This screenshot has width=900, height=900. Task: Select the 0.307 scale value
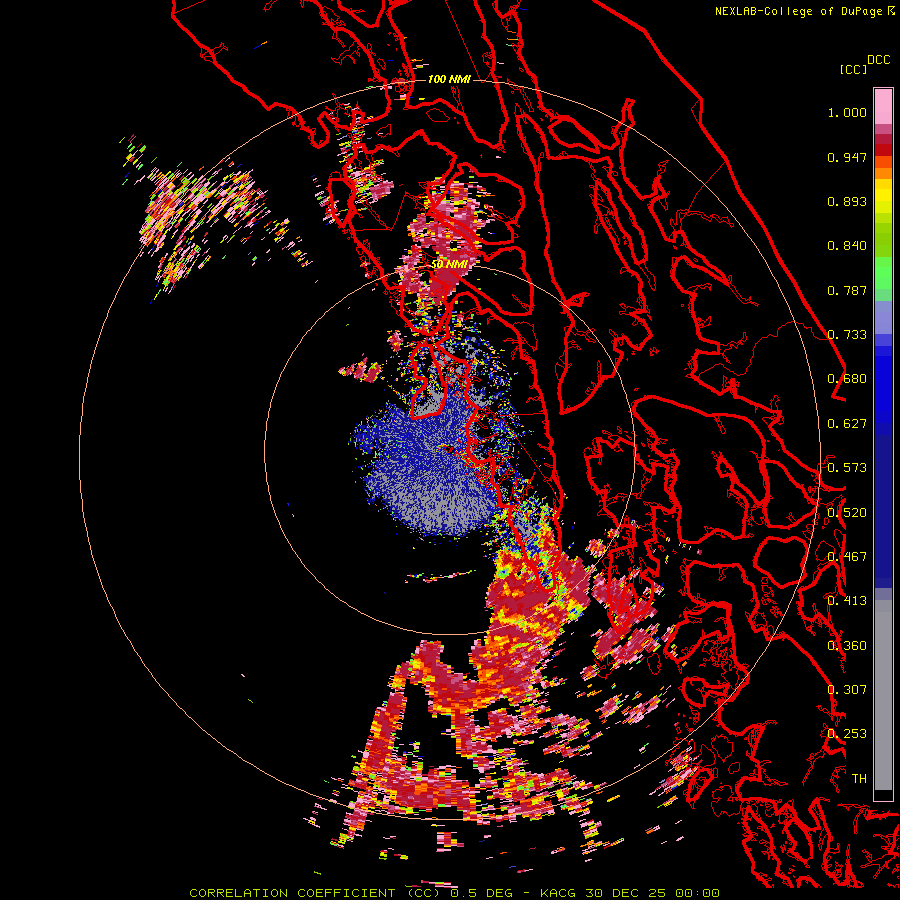tap(847, 690)
